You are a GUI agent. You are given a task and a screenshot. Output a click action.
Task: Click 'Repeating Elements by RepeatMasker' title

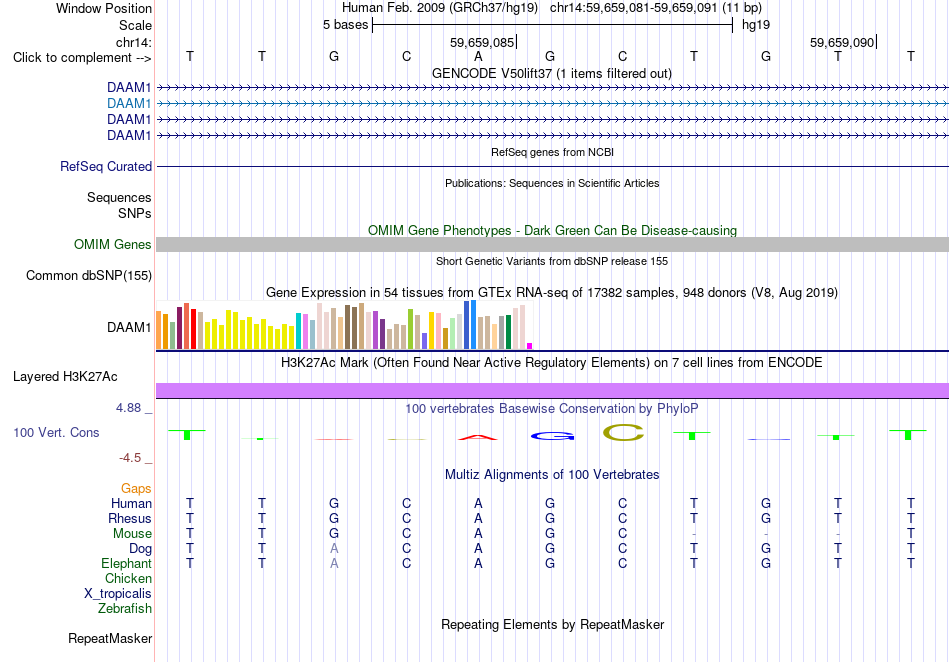(552, 624)
